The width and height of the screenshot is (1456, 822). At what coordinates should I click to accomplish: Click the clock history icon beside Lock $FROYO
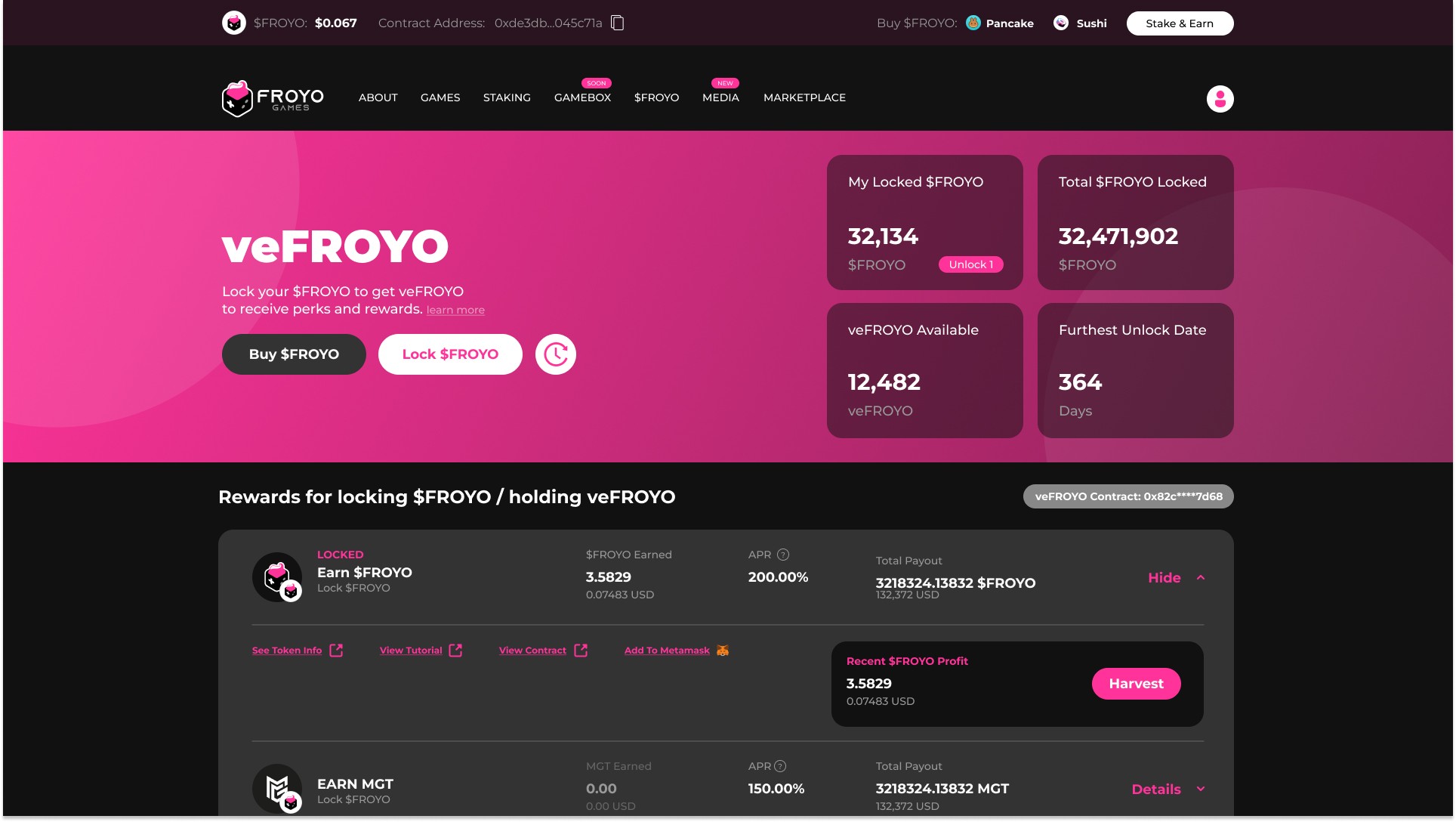[555, 354]
